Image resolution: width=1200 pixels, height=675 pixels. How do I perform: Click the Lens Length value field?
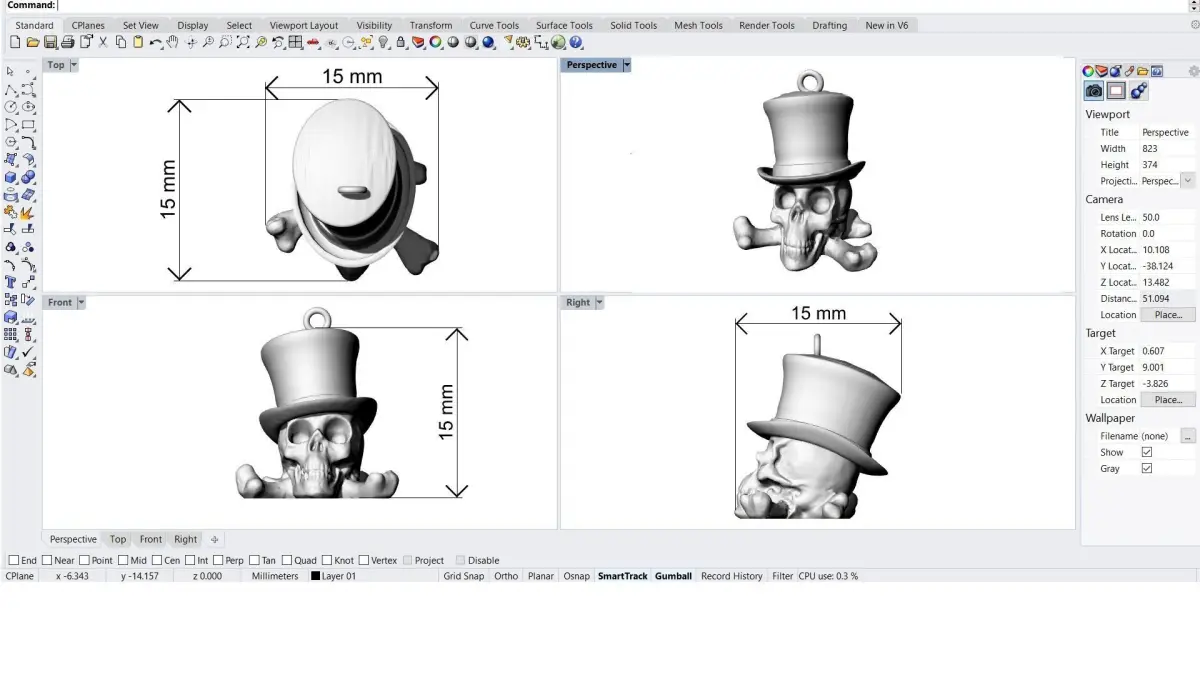(1167, 217)
